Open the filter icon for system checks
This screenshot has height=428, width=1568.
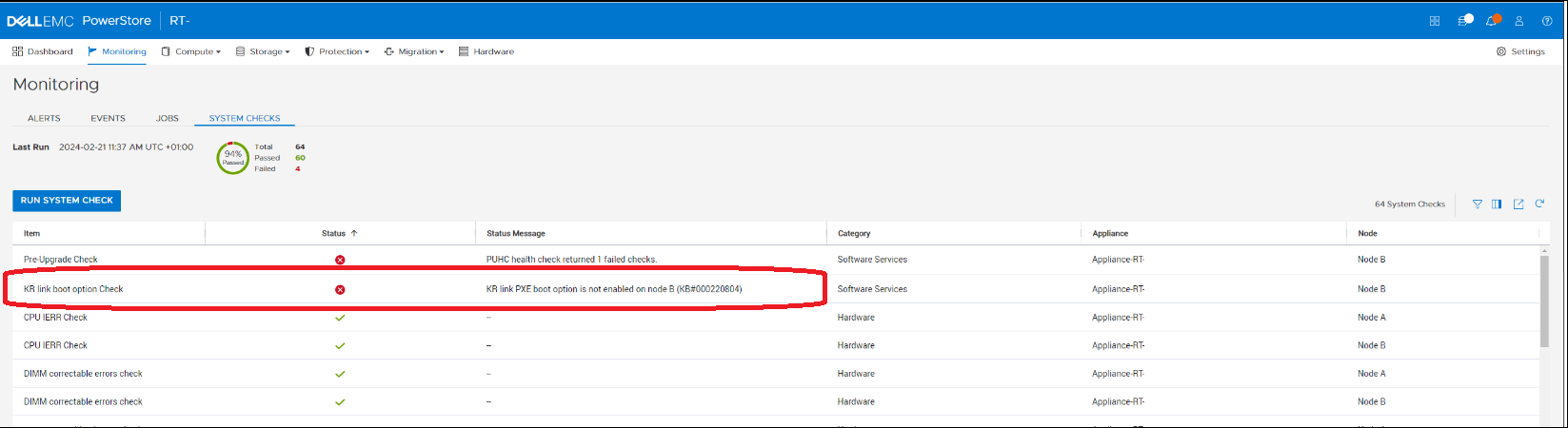click(1477, 204)
